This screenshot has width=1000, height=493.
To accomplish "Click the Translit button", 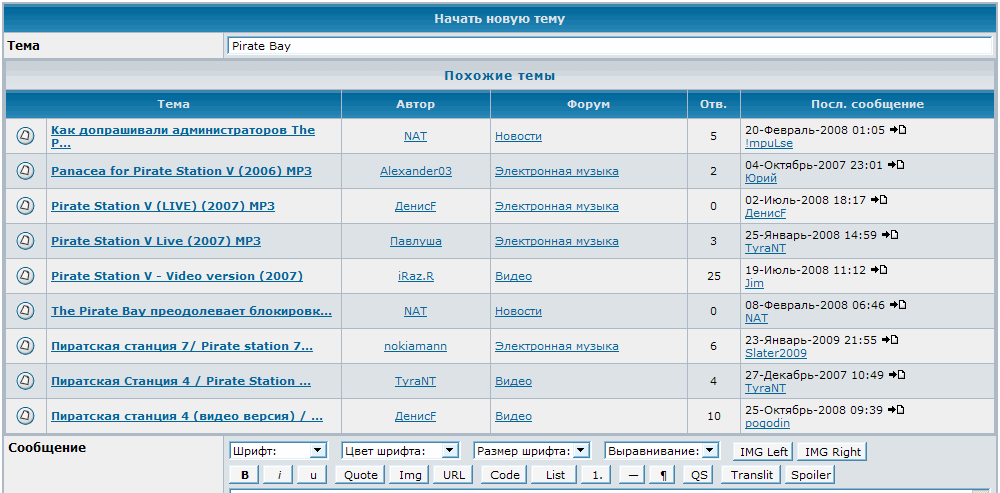I will pyautogui.click(x=751, y=475).
